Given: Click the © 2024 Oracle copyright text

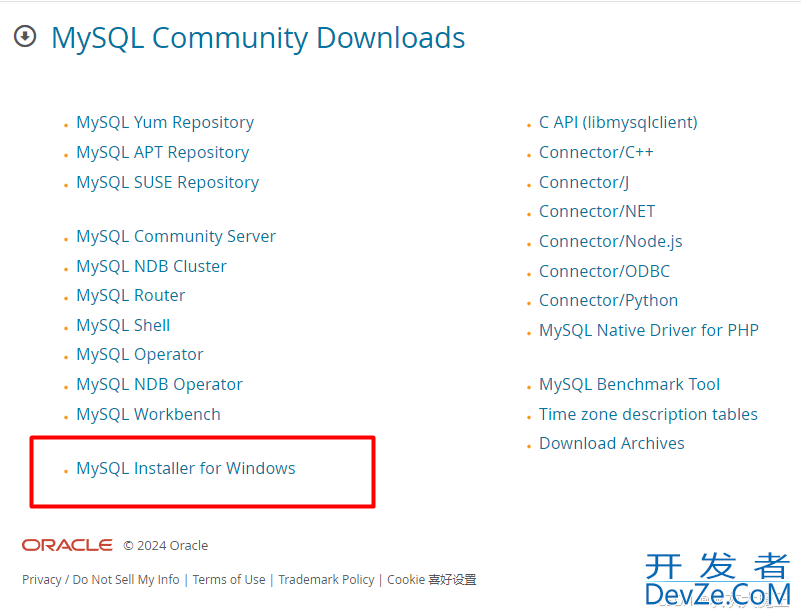Looking at the screenshot, I should tap(166, 546).
